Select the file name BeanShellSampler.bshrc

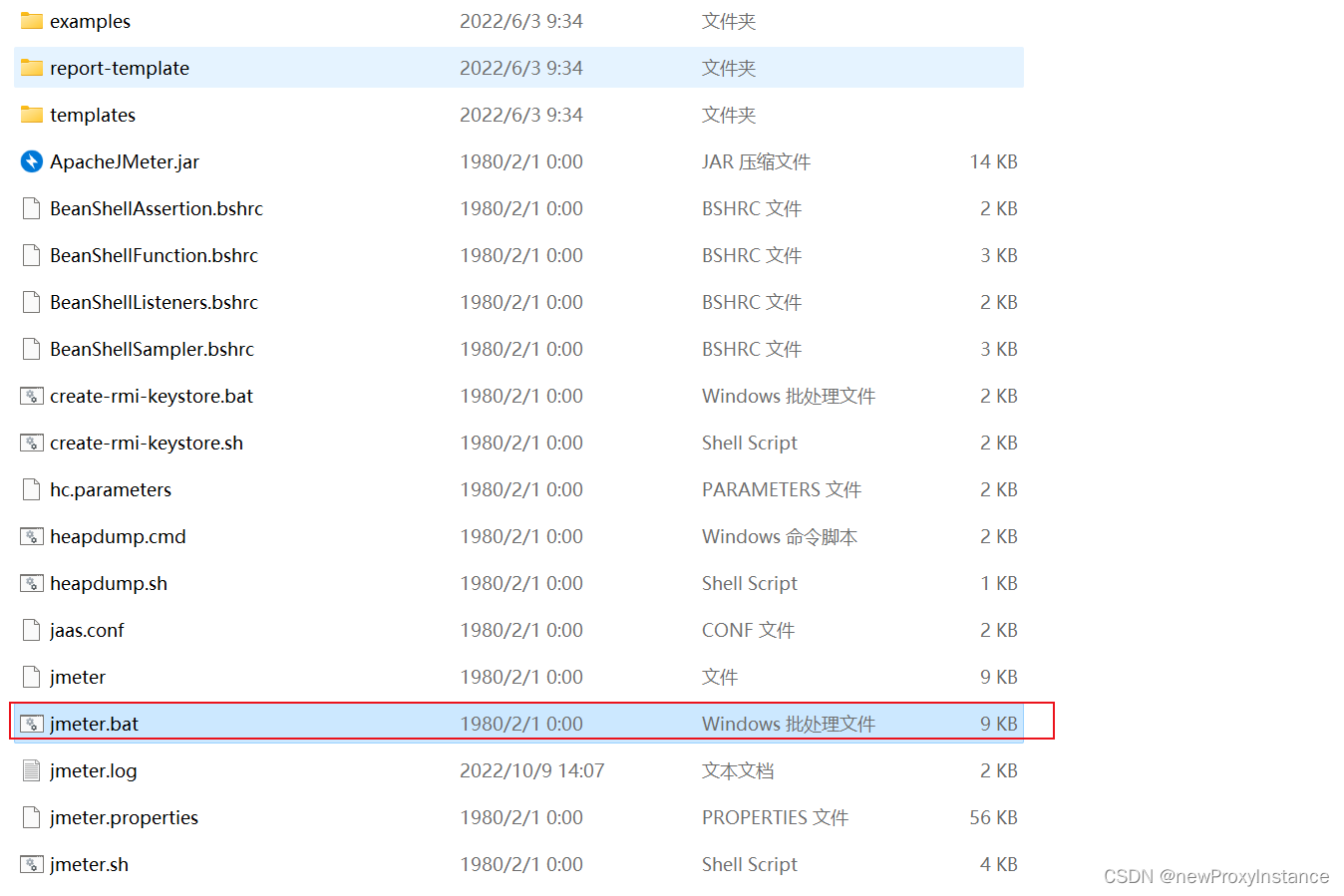pyautogui.click(x=153, y=349)
